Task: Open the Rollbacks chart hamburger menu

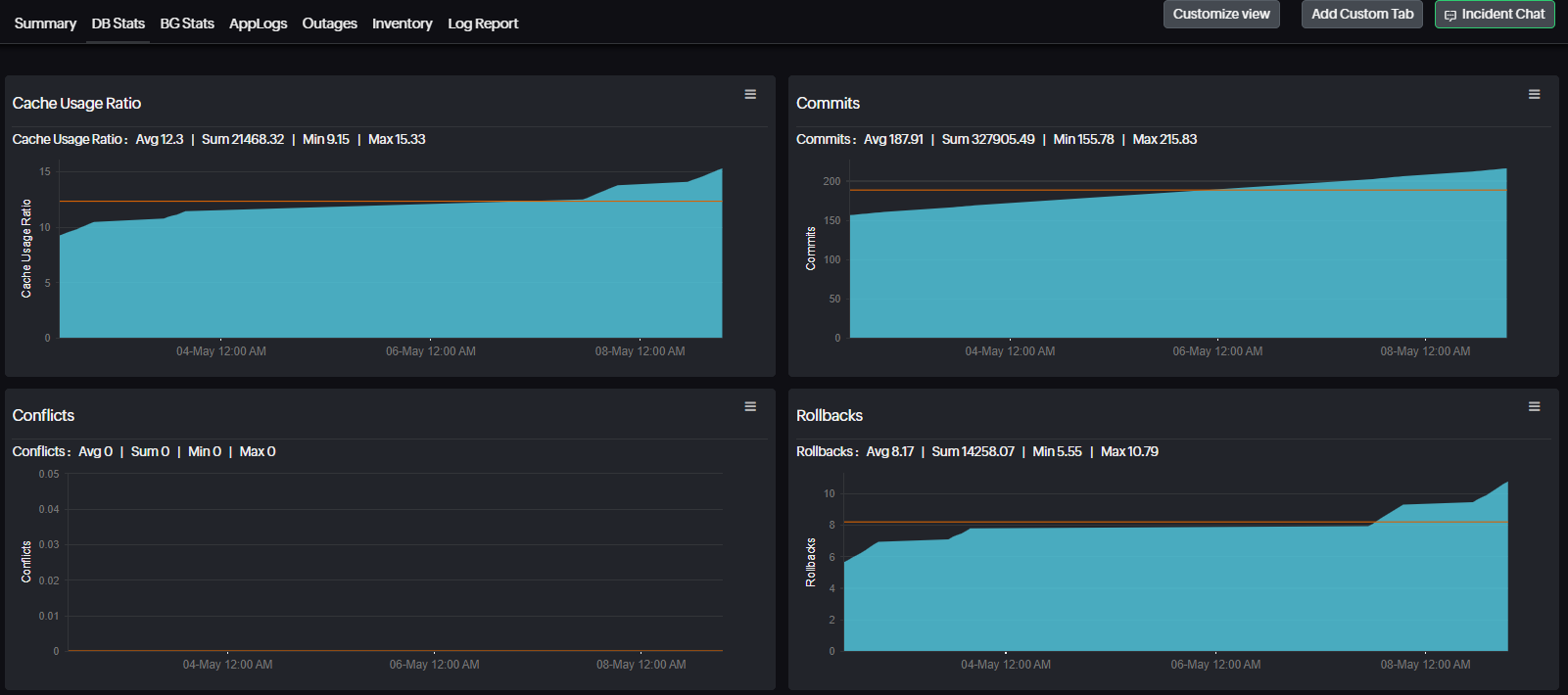Action: click(x=1535, y=407)
